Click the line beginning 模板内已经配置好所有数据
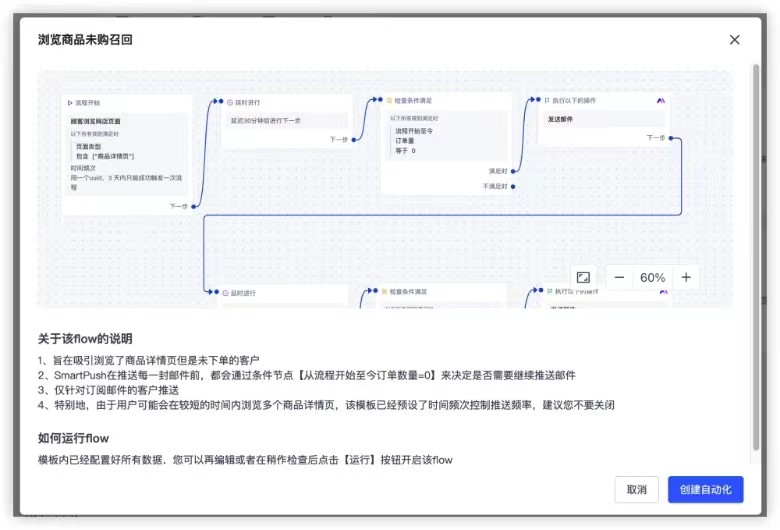The image size is (780, 530). point(245,460)
